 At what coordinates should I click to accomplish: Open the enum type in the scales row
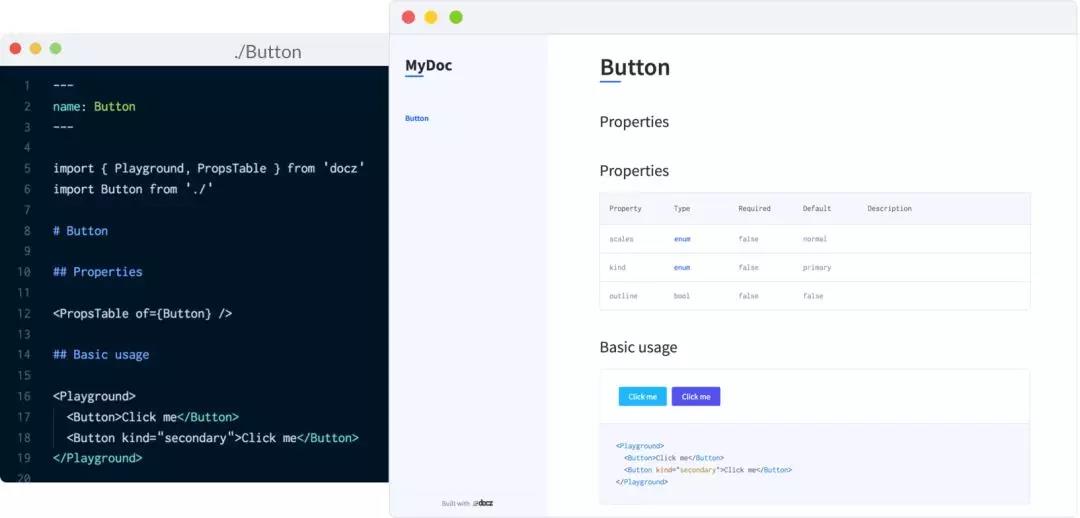pos(682,239)
